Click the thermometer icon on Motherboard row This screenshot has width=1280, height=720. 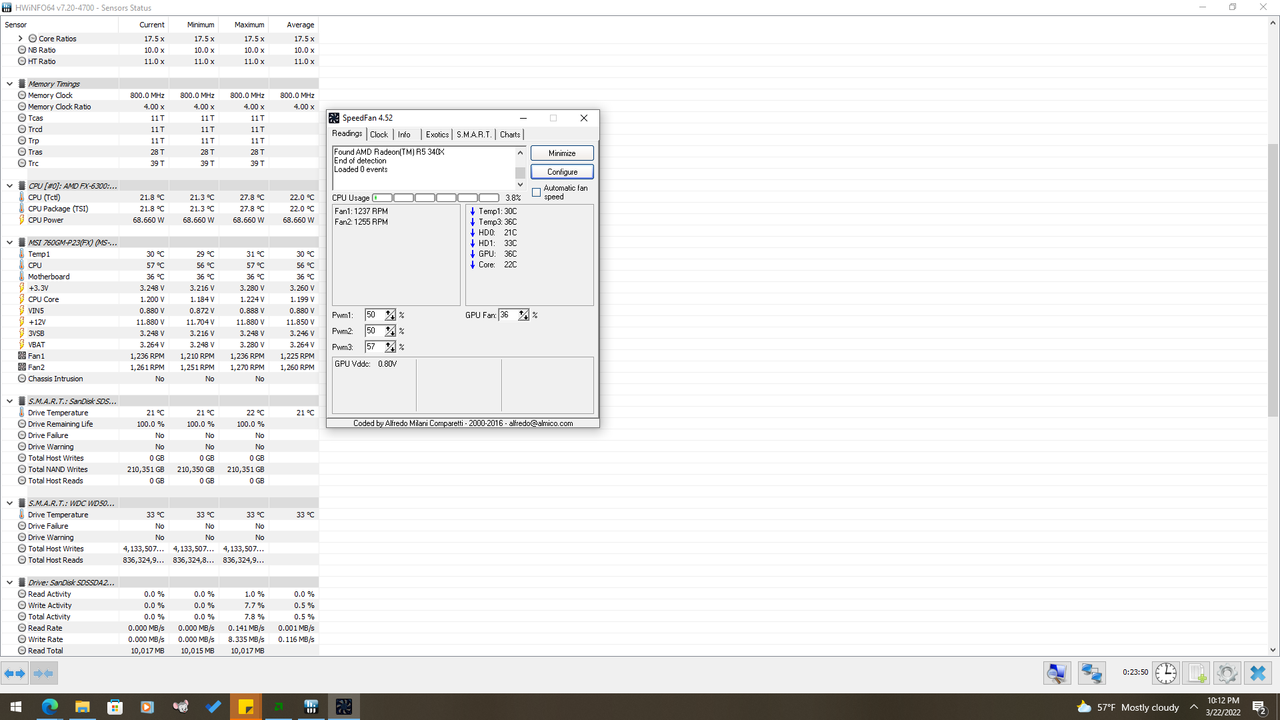(x=22, y=277)
